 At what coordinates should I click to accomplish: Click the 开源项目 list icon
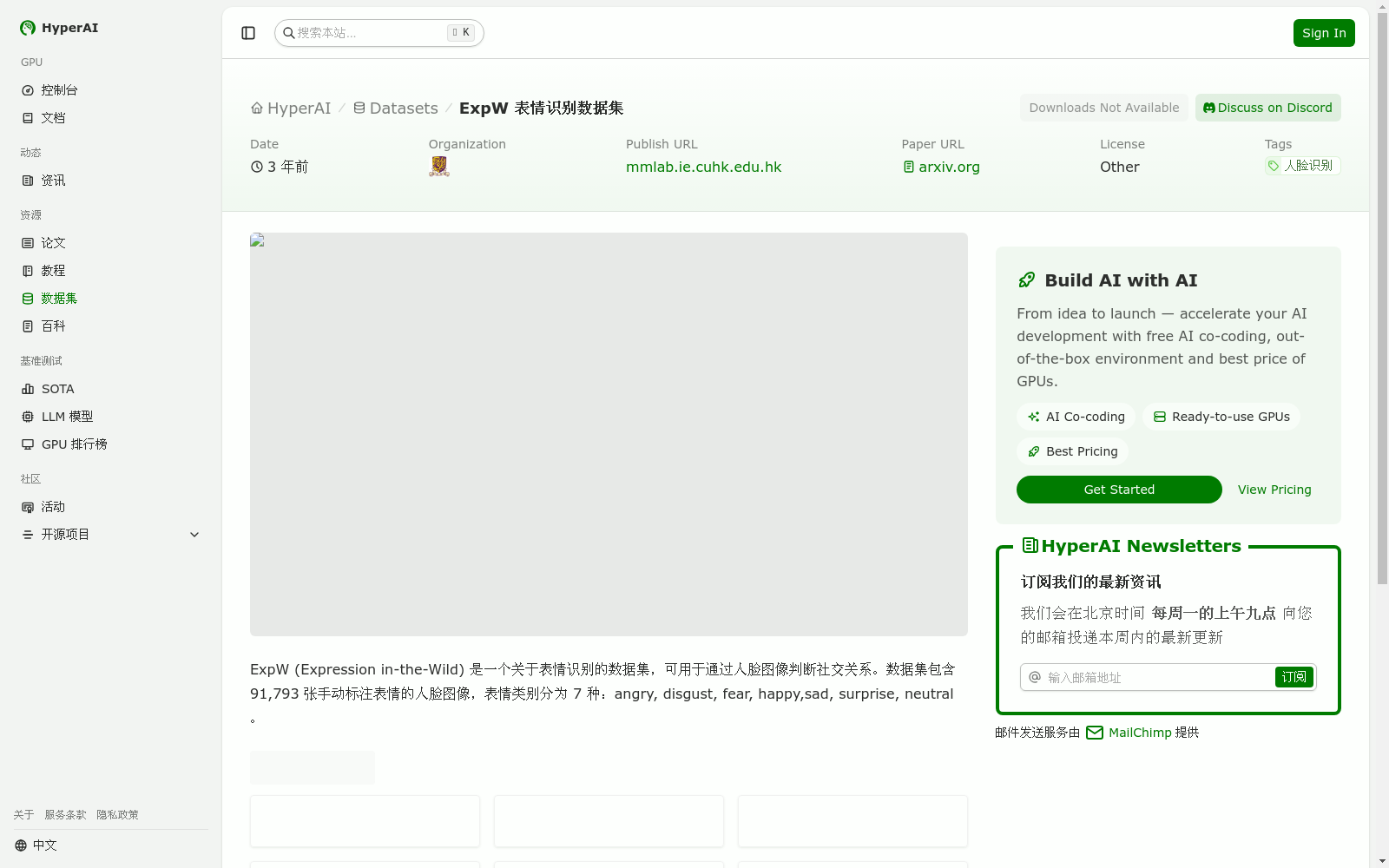[28, 535]
